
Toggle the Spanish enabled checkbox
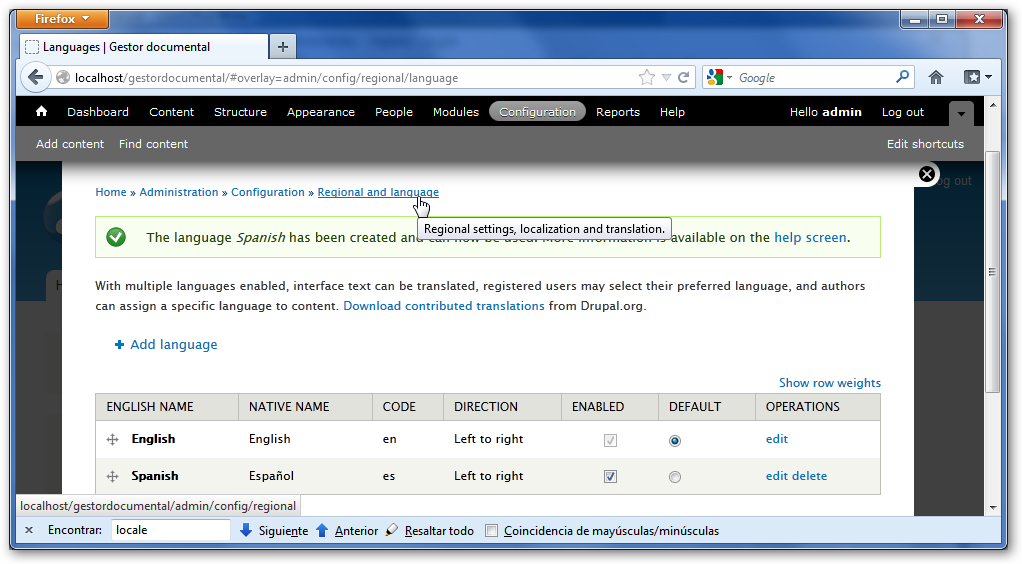(610, 477)
